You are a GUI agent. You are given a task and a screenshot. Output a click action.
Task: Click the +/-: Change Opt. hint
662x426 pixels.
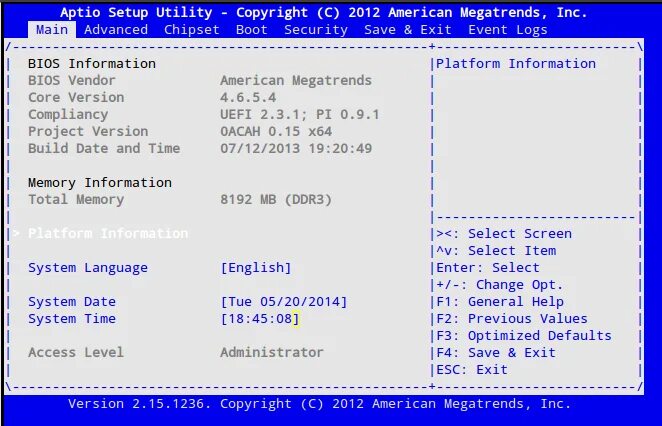tap(500, 285)
